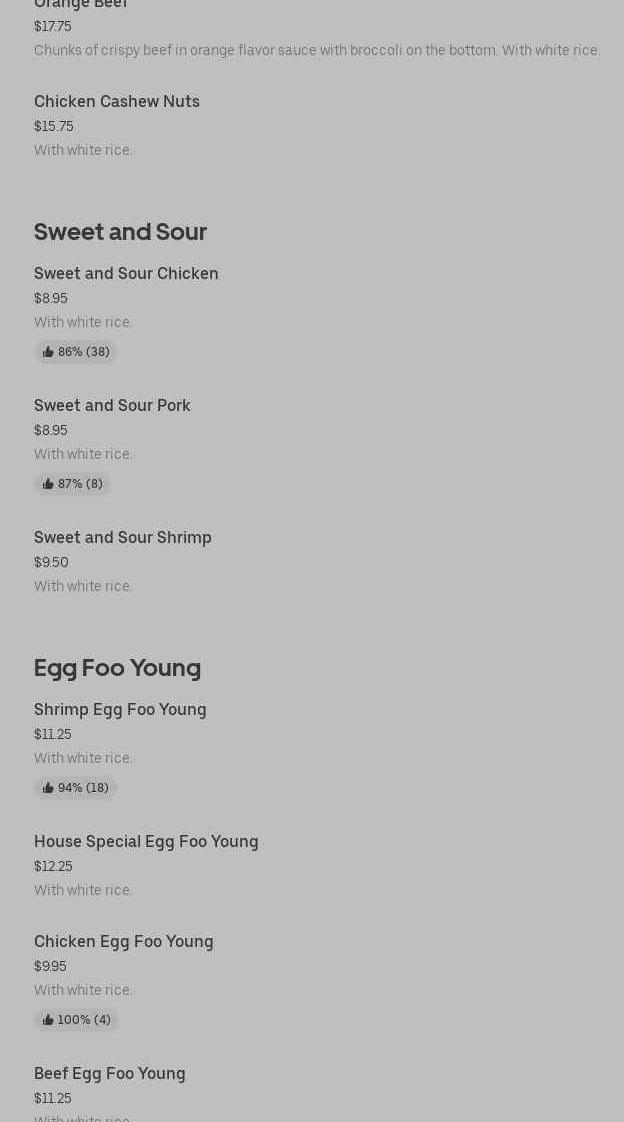This screenshot has width=624, height=1122.
Task: Select Sweet and Sour Pork dish
Action: [112, 406]
